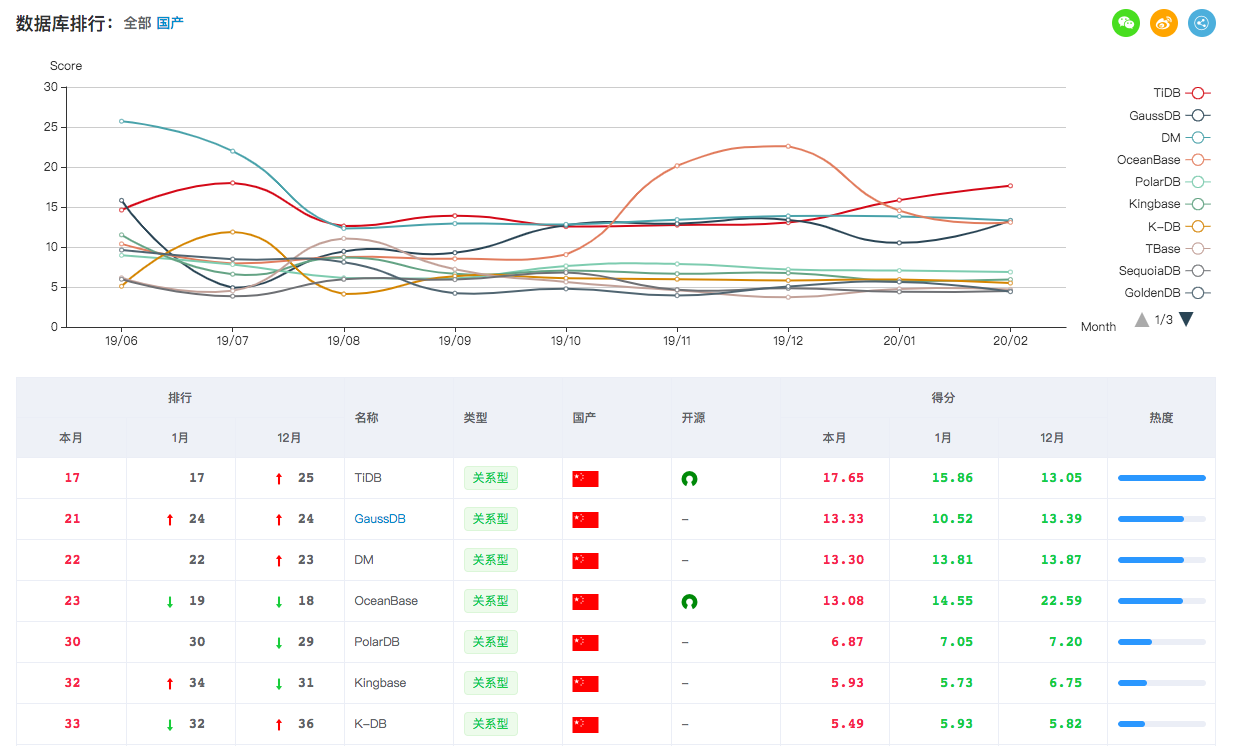Open the GaussDB database link

pos(380,520)
